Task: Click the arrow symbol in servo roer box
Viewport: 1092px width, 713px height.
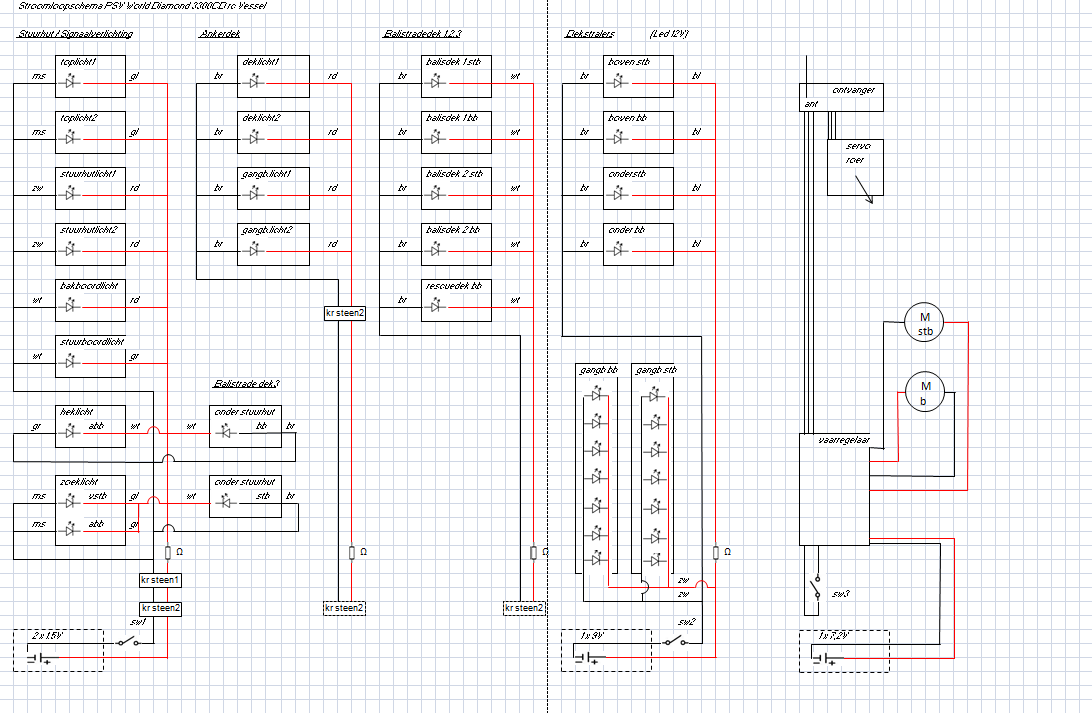Action: (x=864, y=189)
